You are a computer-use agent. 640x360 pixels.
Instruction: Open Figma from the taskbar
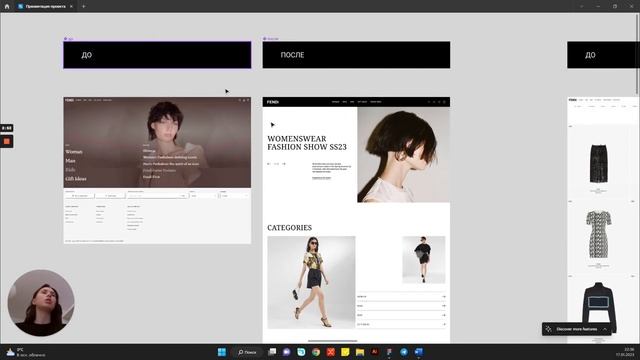[x=389, y=352]
